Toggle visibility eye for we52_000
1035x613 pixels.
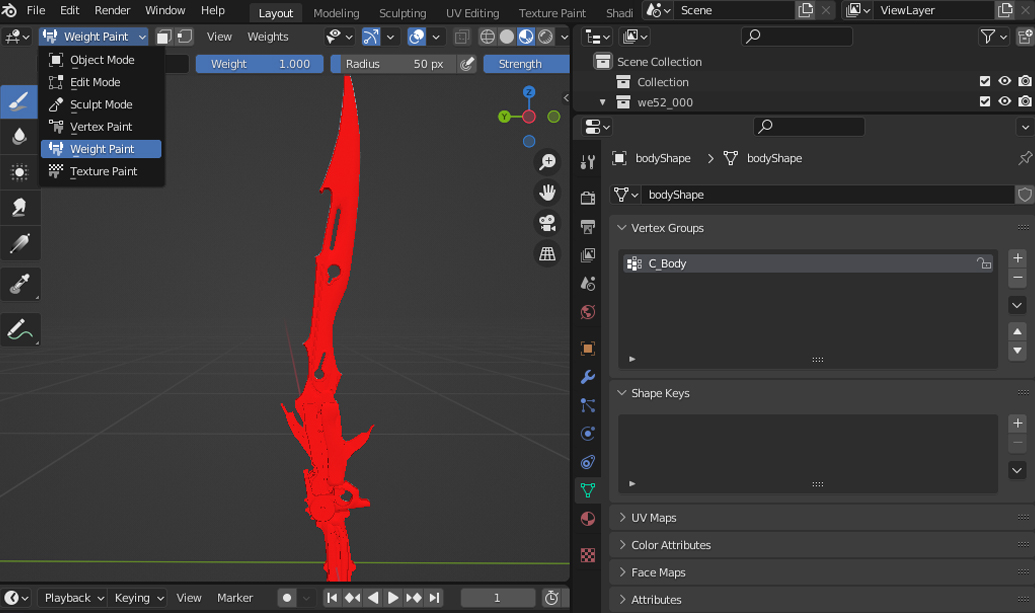pos(1005,102)
